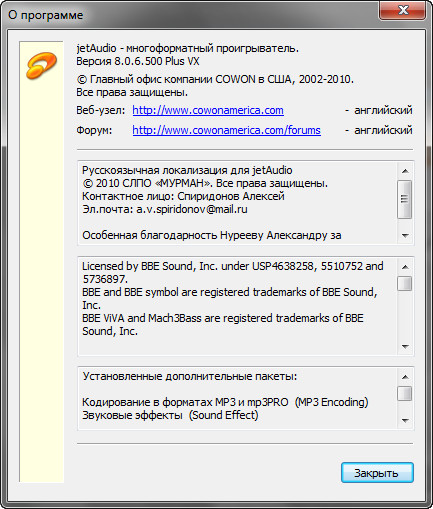Click down arrow in BBE license scrollbar
The width and height of the screenshot is (433, 509).
click(405, 347)
